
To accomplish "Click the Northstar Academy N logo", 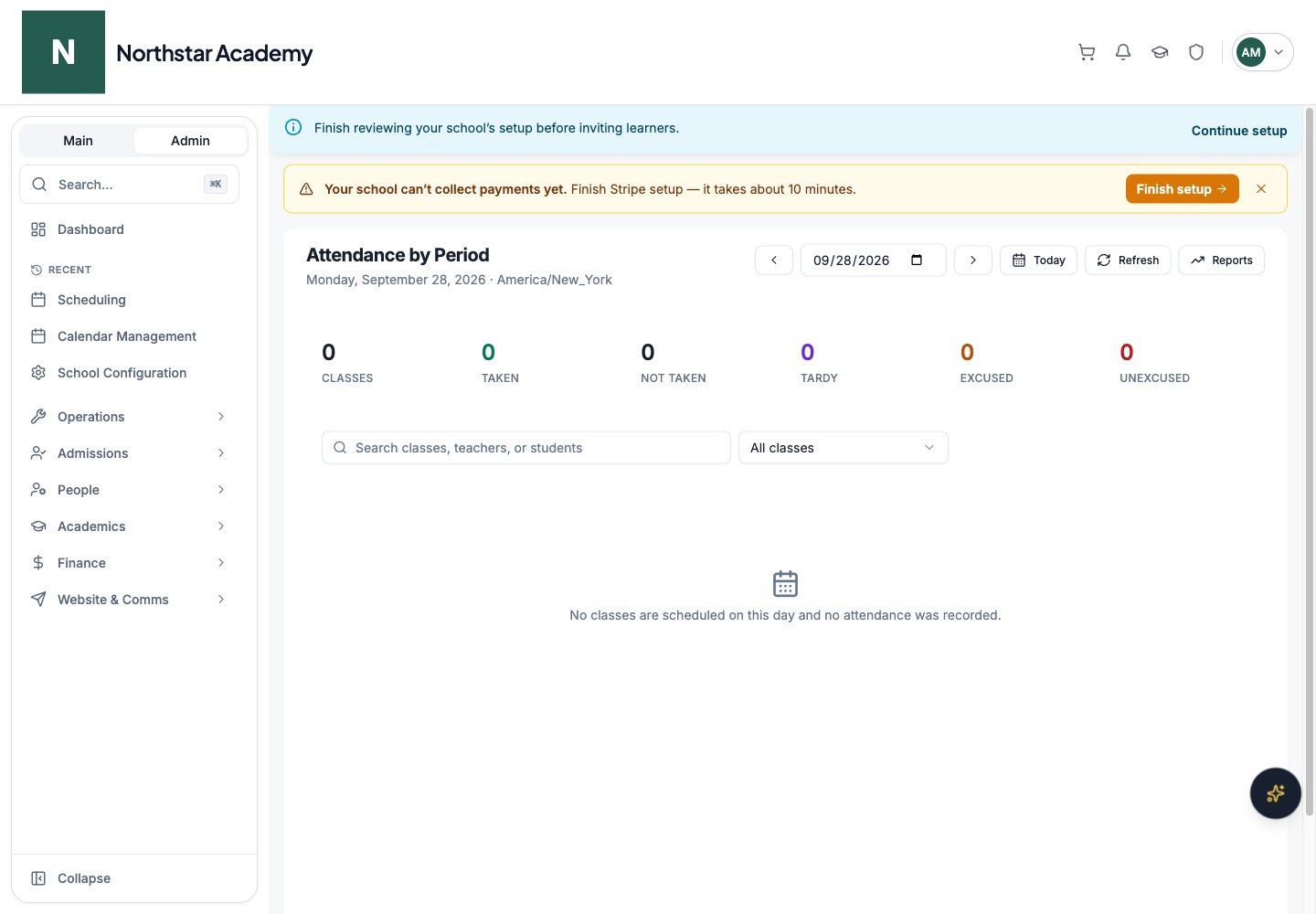I will (63, 52).
